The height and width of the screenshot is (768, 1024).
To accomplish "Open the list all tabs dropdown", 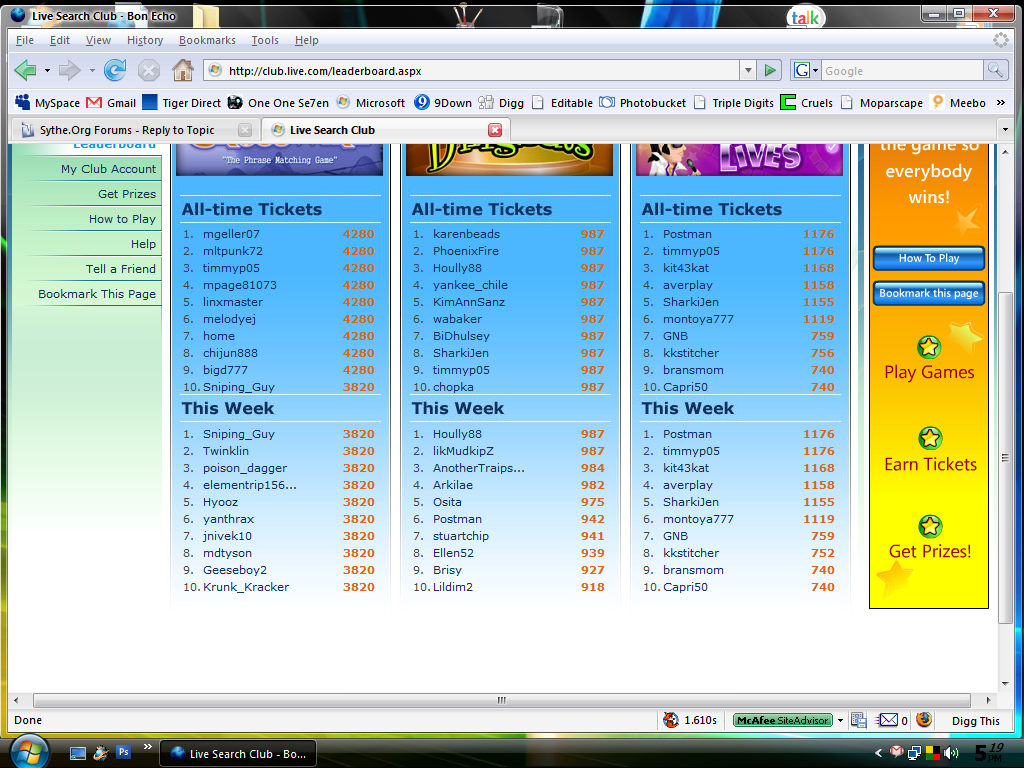I will (x=1005, y=129).
